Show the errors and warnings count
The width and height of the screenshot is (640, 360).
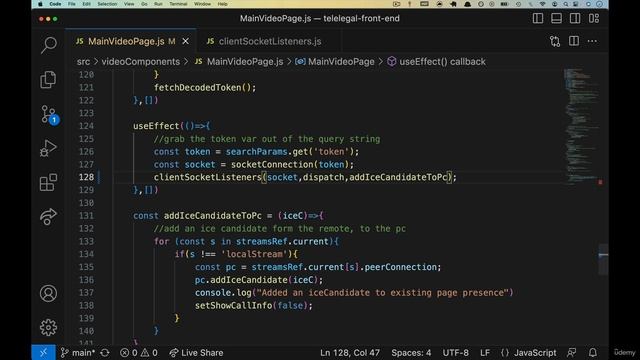[x=138, y=353]
